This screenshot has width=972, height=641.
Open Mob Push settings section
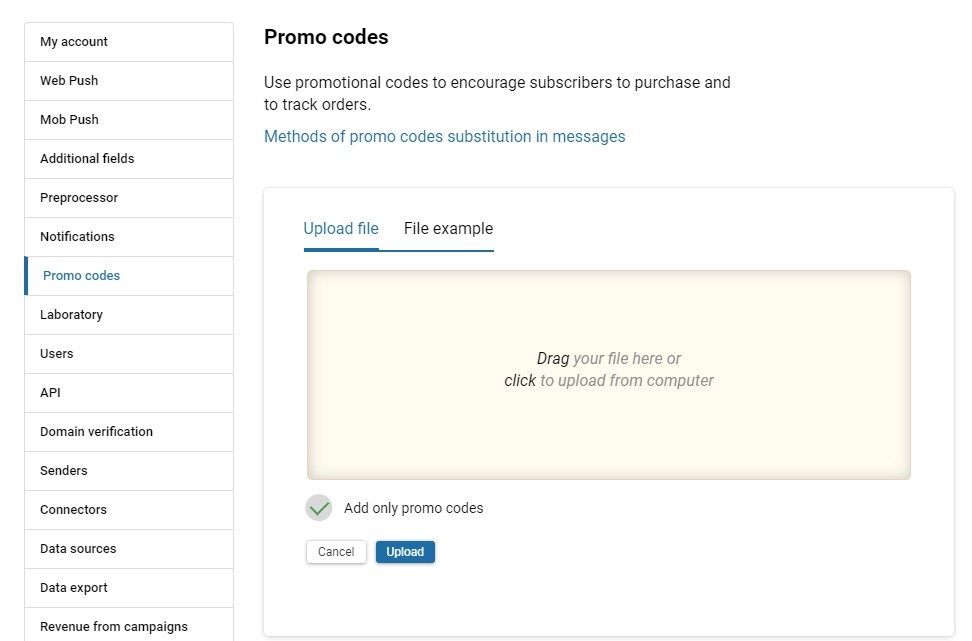(x=69, y=120)
